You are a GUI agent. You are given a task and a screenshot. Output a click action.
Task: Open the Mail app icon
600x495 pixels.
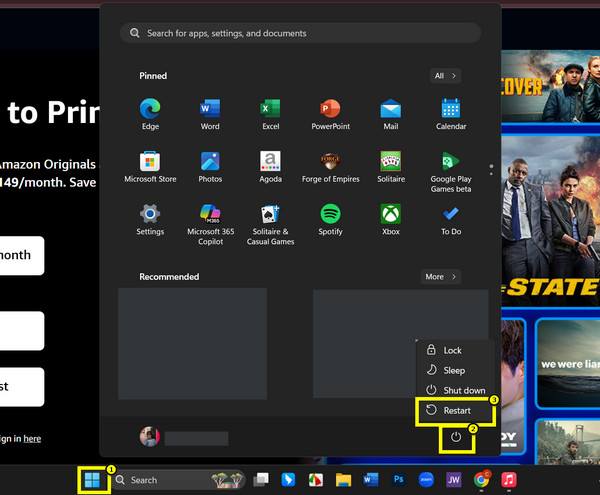click(391, 114)
